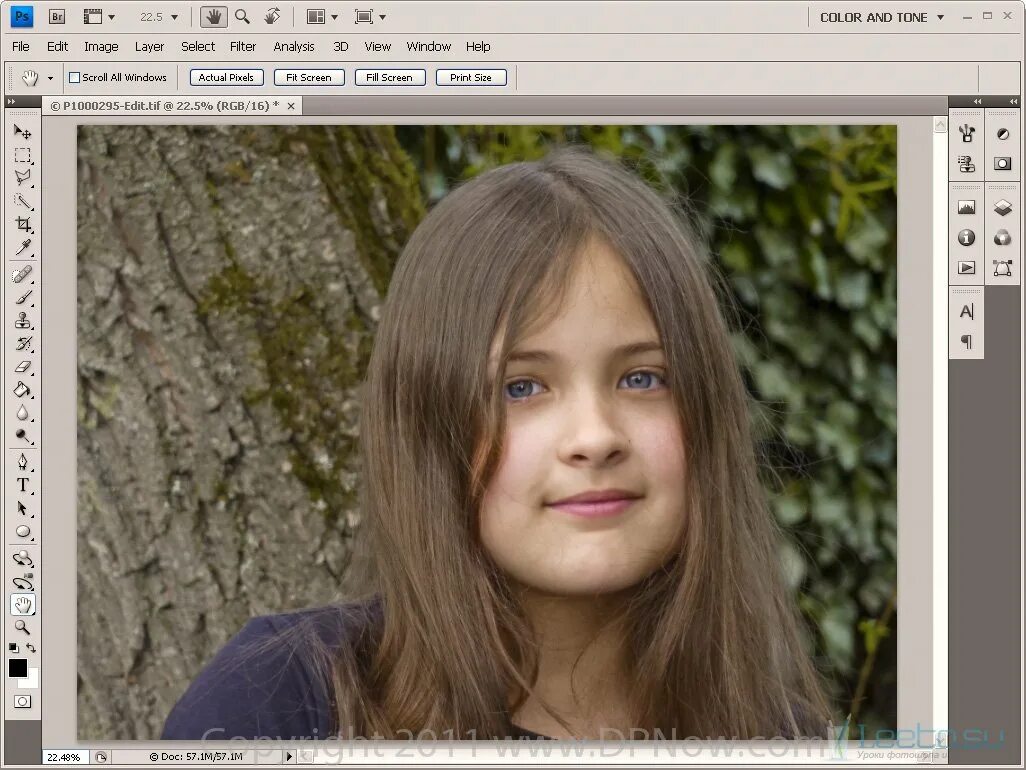
Task: Select the Move tool
Action: pos(23,132)
